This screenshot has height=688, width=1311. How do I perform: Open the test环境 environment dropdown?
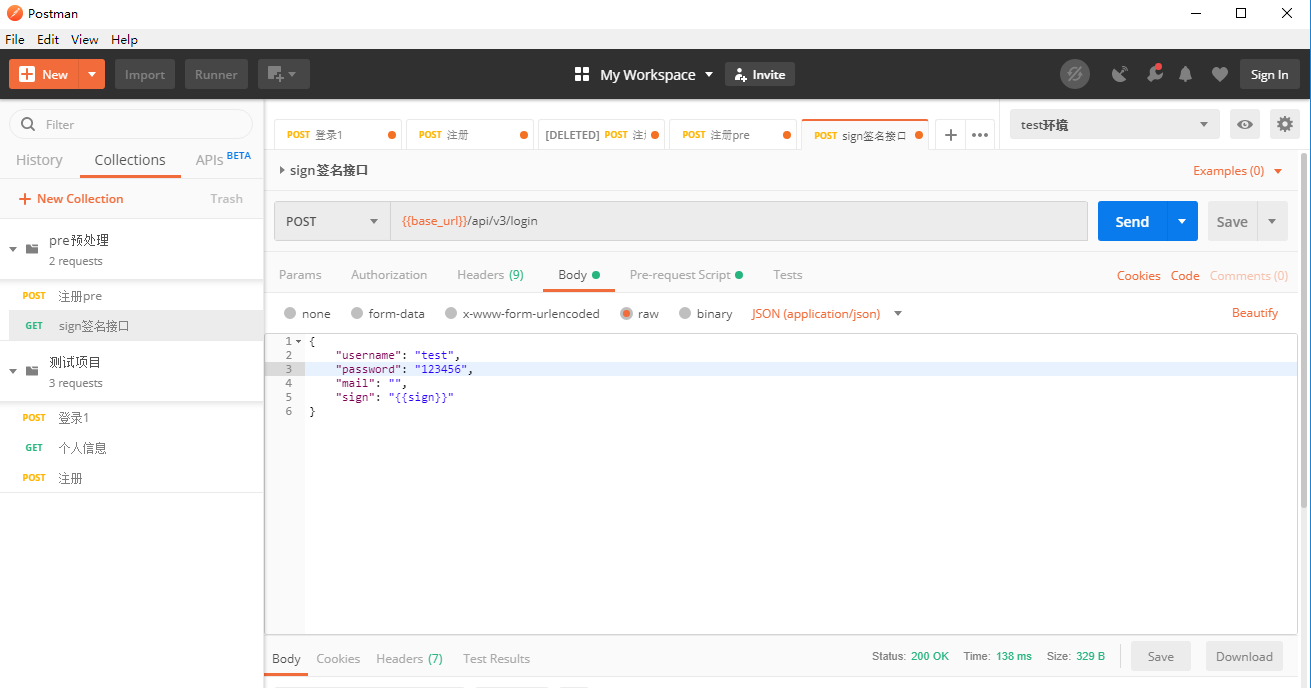coord(1114,125)
